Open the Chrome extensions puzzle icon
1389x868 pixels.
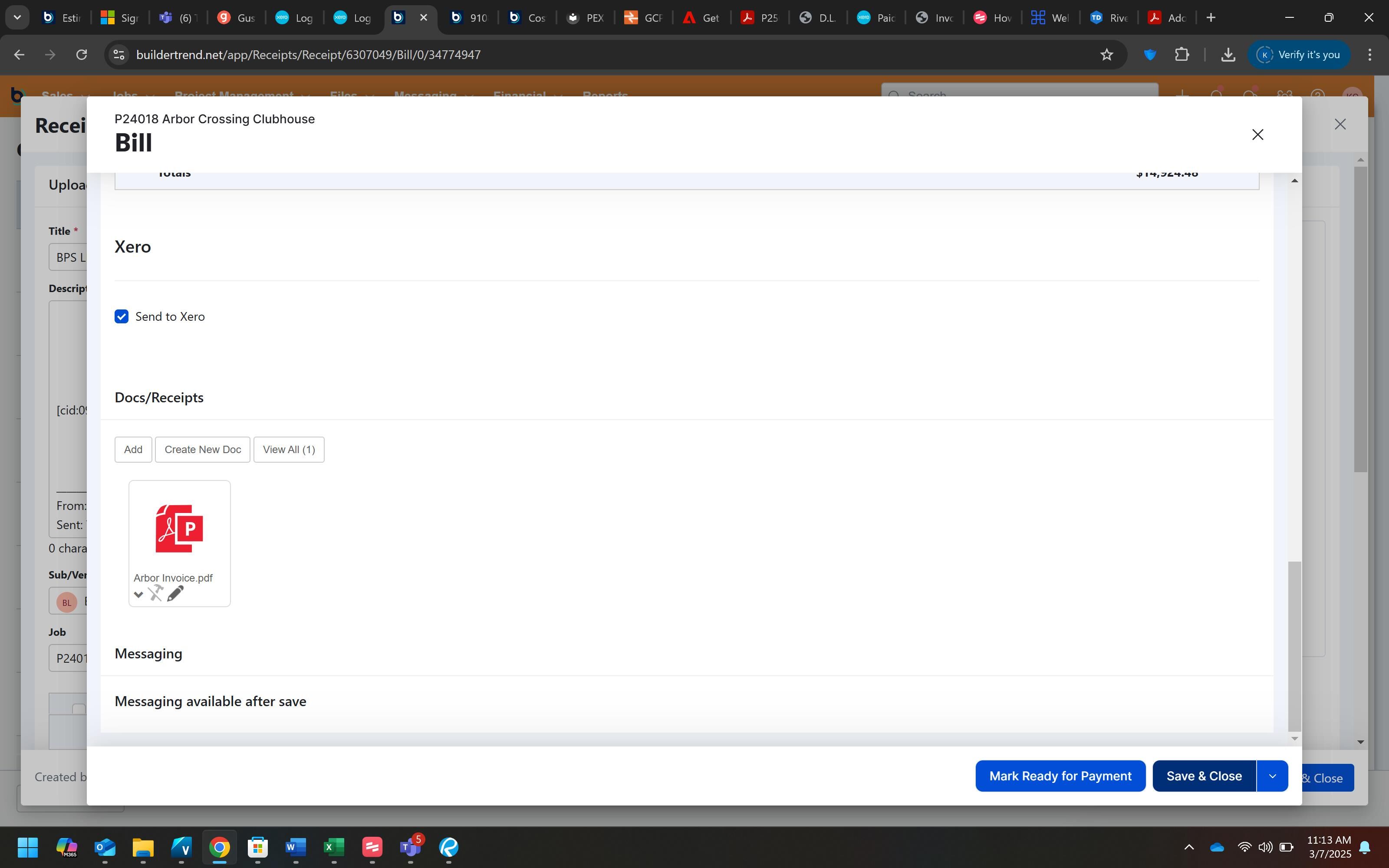point(1181,55)
